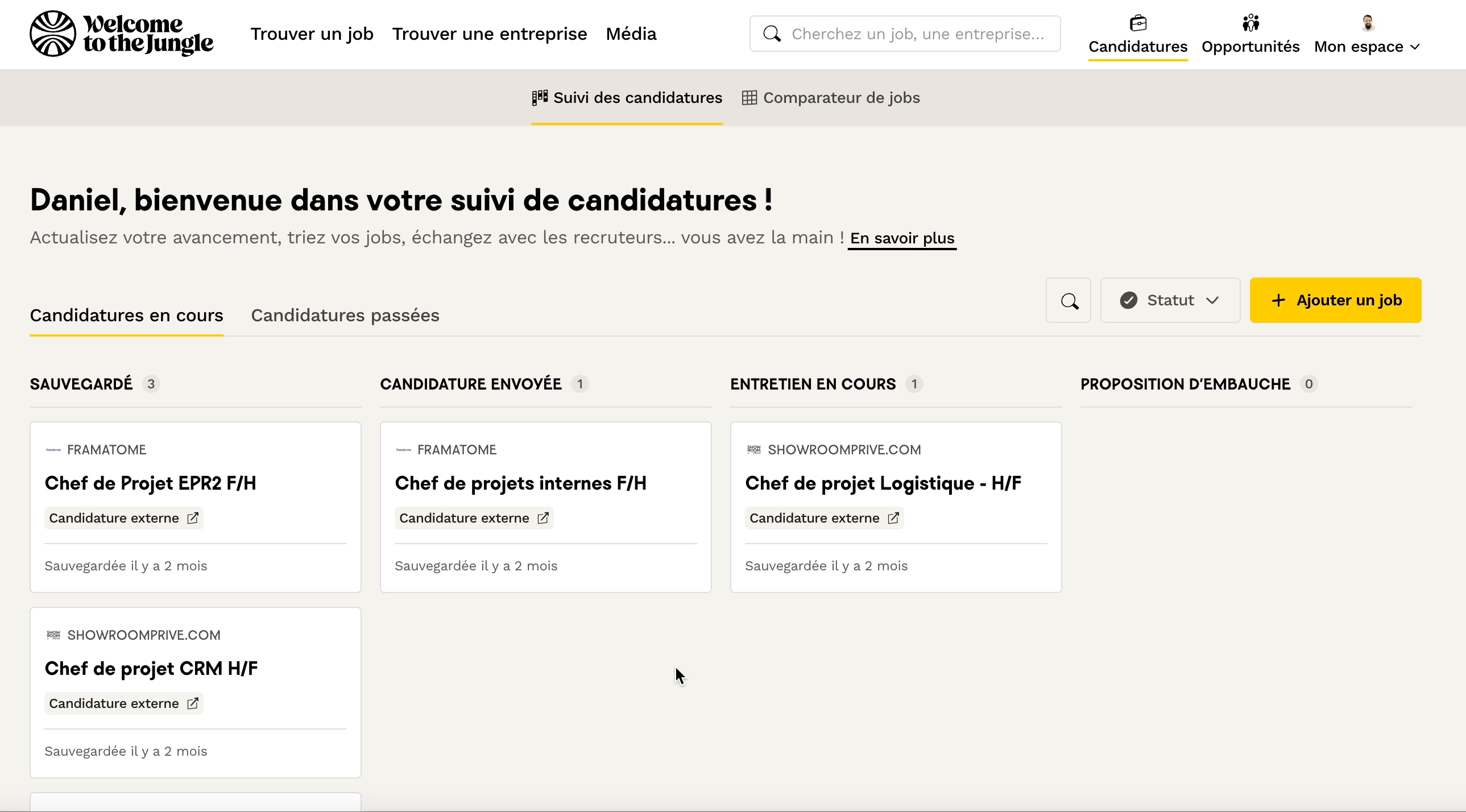
Task: Open external link icon on Logistique card
Action: [893, 518]
